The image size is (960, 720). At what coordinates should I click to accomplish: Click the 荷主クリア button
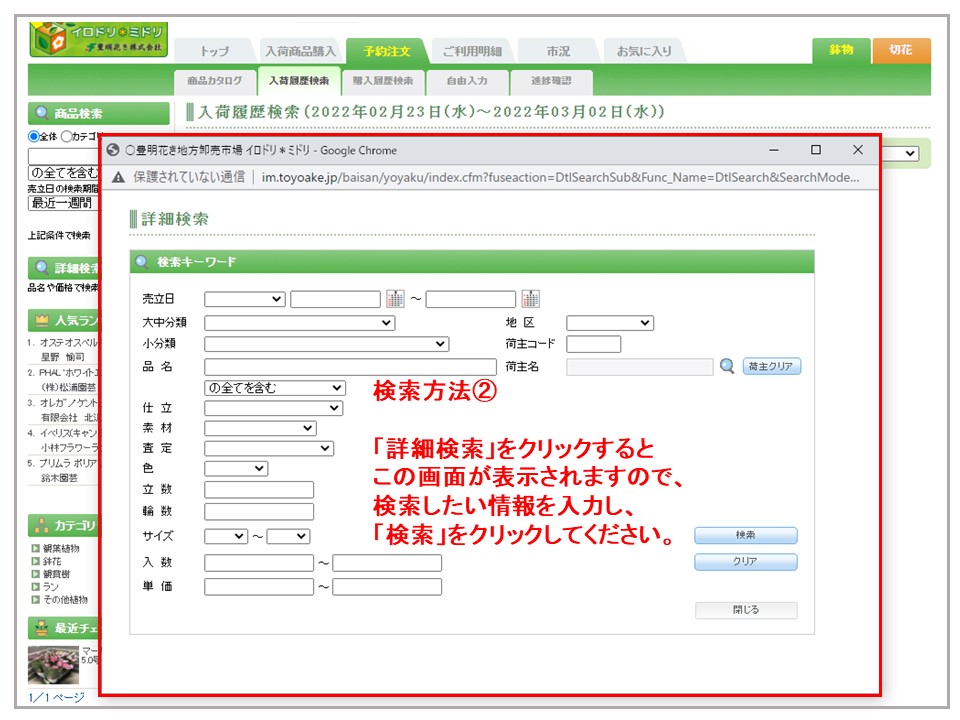coord(771,367)
